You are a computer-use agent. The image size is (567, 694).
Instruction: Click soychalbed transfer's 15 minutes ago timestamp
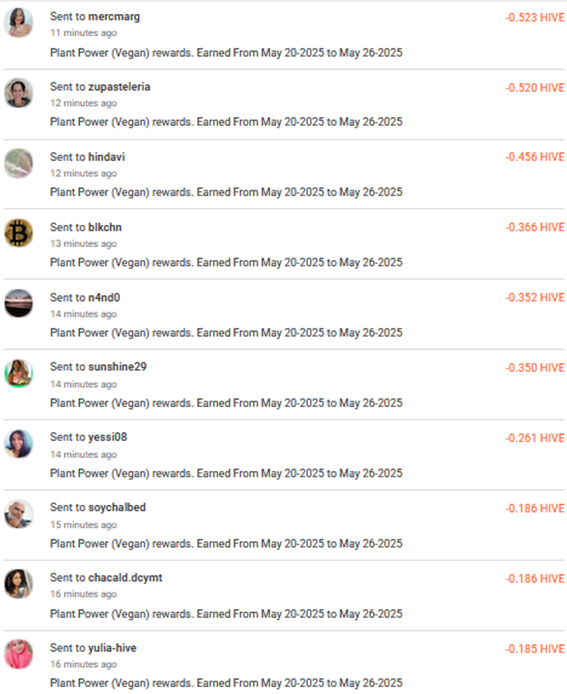pyautogui.click(x=83, y=525)
